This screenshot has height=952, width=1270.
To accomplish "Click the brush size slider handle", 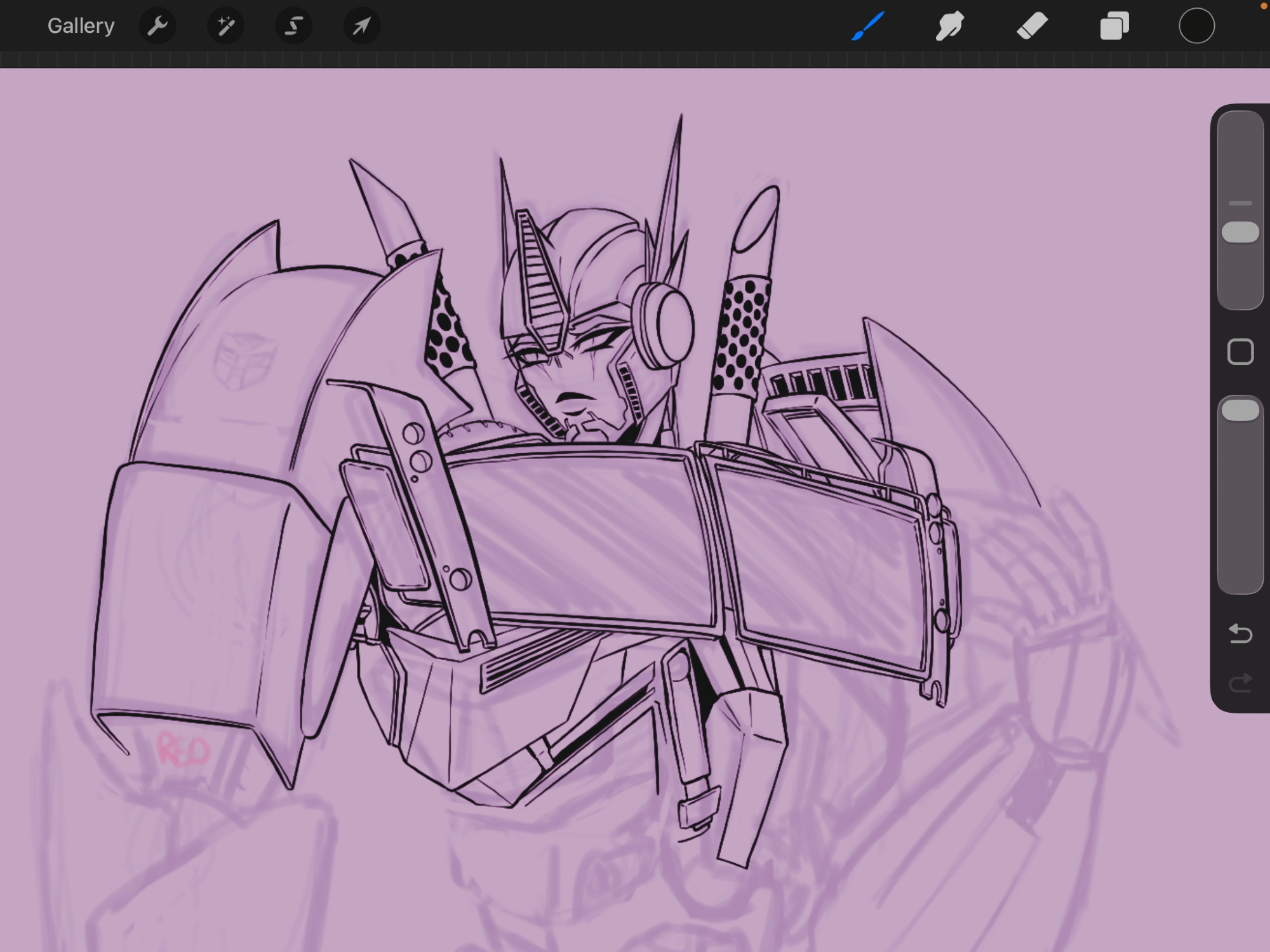I will [x=1240, y=232].
